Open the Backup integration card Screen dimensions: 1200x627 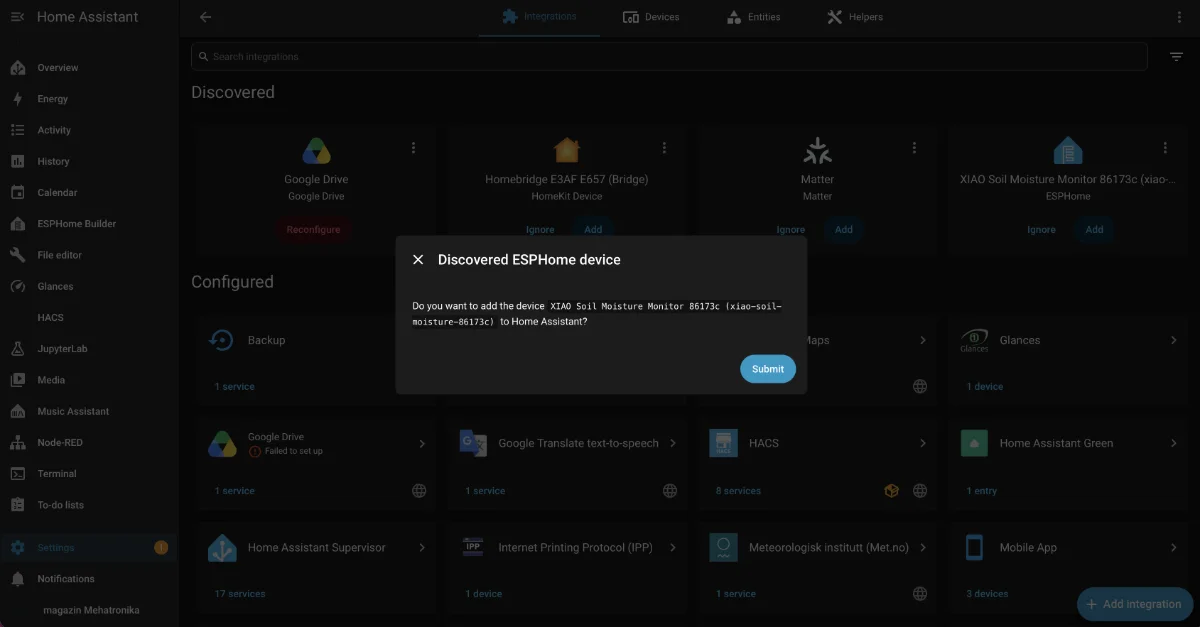point(316,341)
